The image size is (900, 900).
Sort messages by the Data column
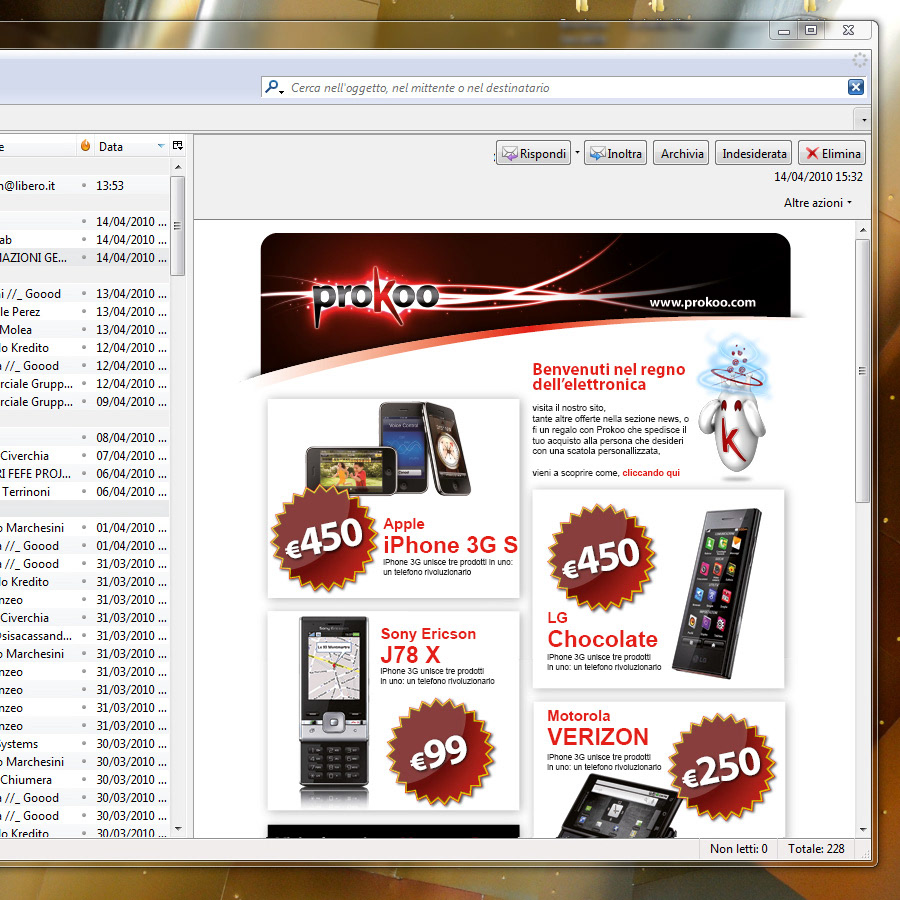point(131,147)
